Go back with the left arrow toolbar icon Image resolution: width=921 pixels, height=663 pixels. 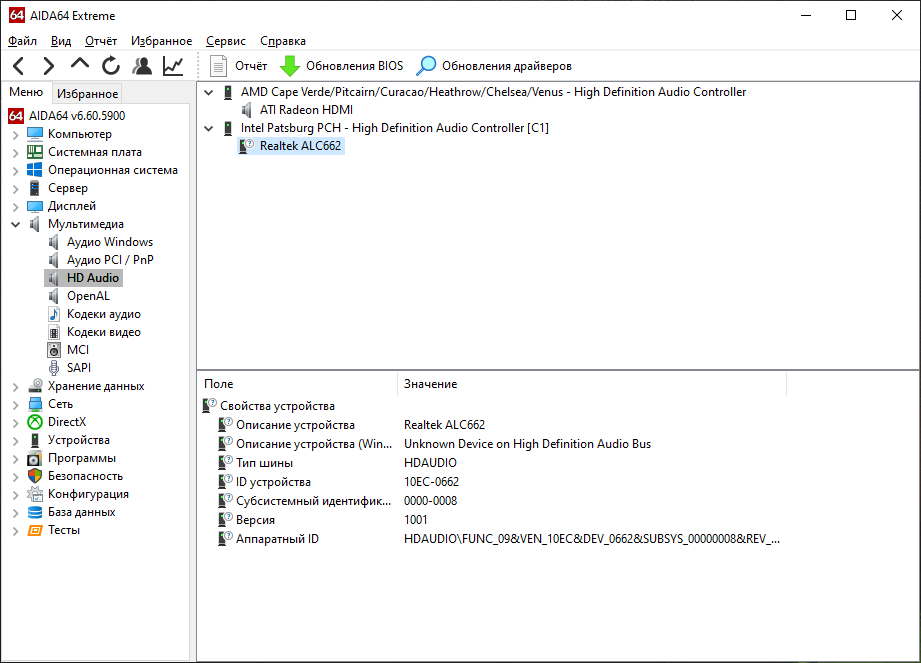[19, 66]
